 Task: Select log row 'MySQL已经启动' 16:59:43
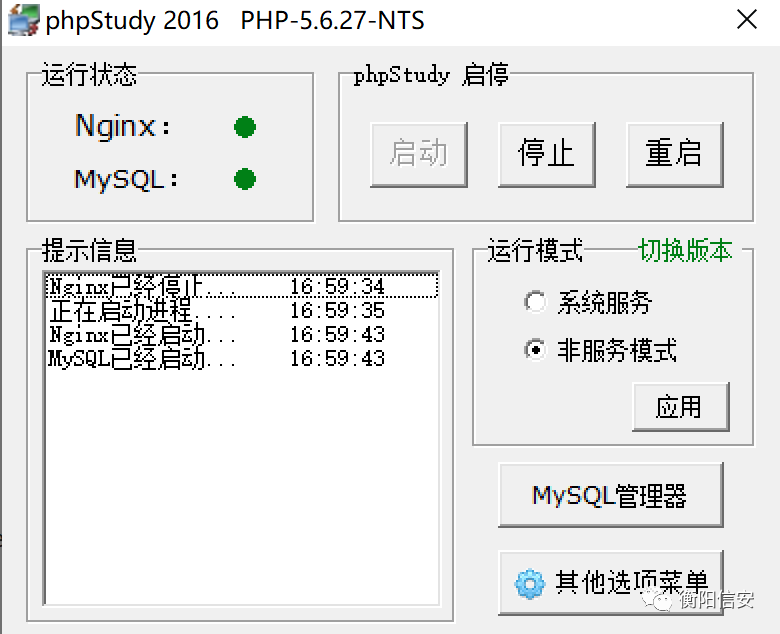pyautogui.click(x=242, y=358)
